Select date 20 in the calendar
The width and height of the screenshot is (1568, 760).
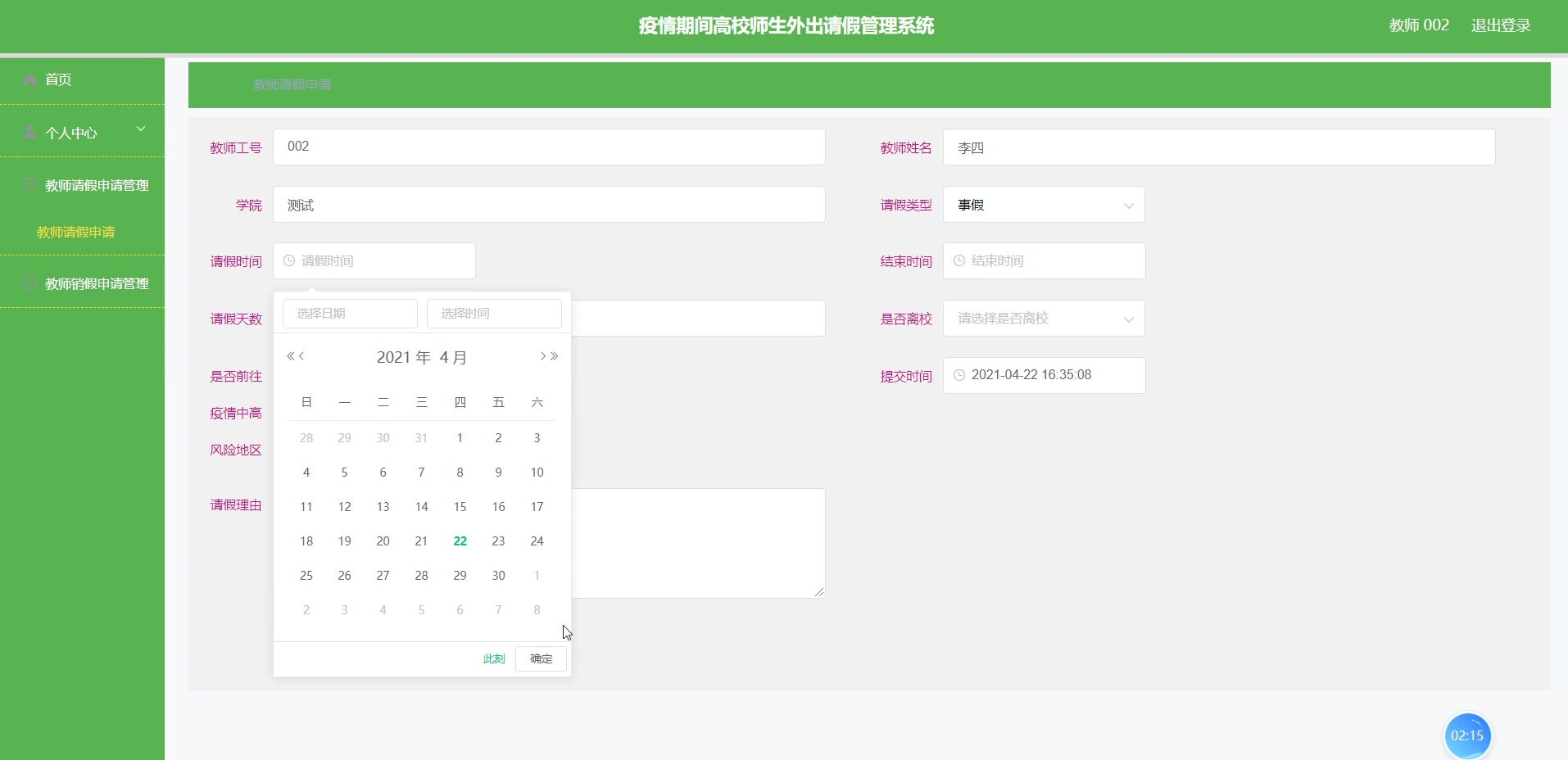click(383, 541)
